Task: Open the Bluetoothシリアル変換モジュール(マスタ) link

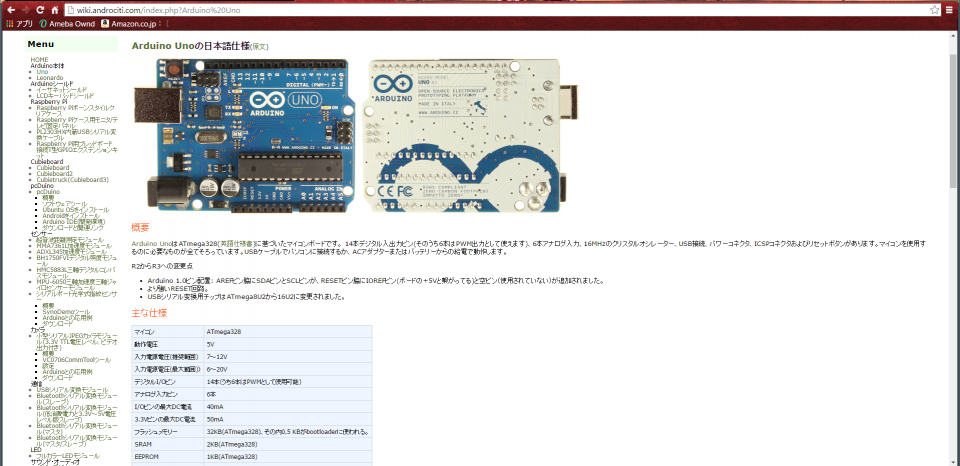Action: click(77, 429)
